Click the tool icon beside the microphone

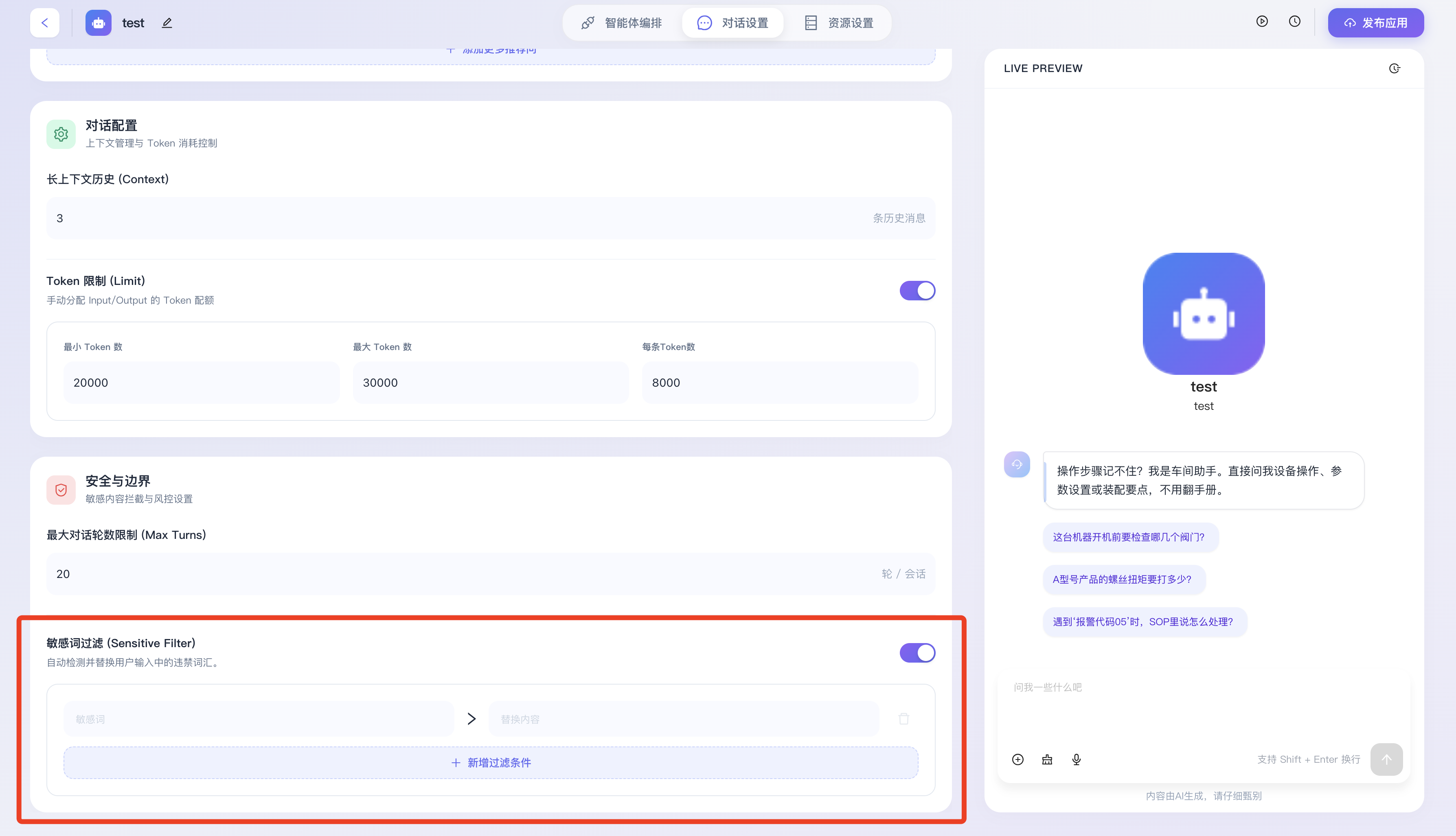click(x=1046, y=759)
